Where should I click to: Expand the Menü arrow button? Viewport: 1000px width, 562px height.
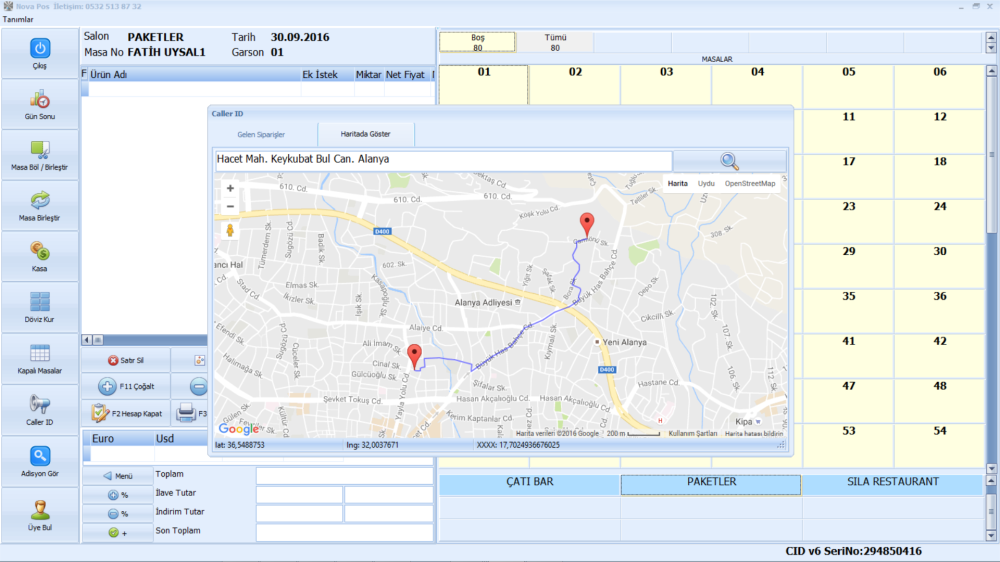(x=117, y=476)
